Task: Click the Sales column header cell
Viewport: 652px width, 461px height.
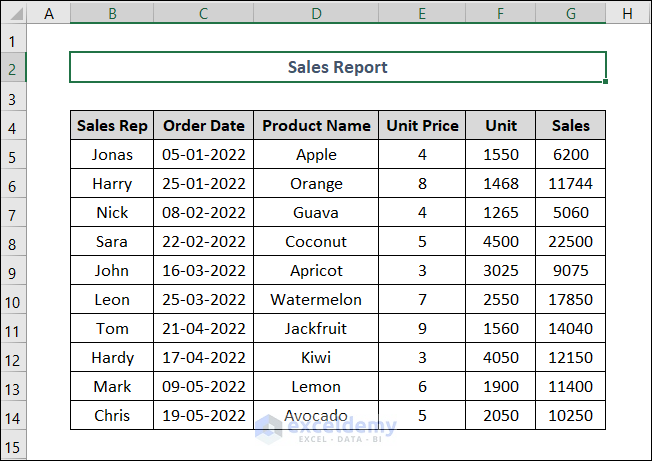Action: pos(570,126)
